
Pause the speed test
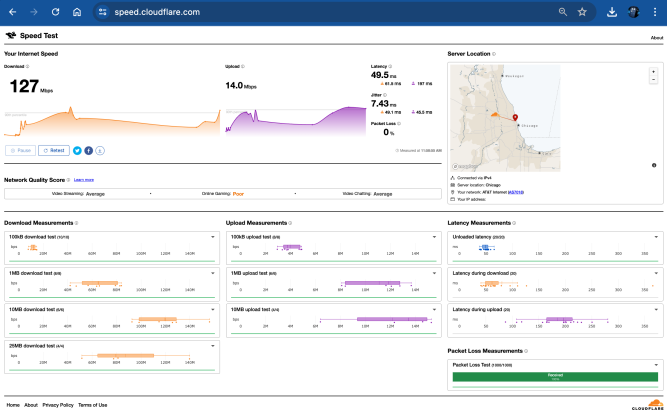click(20, 151)
